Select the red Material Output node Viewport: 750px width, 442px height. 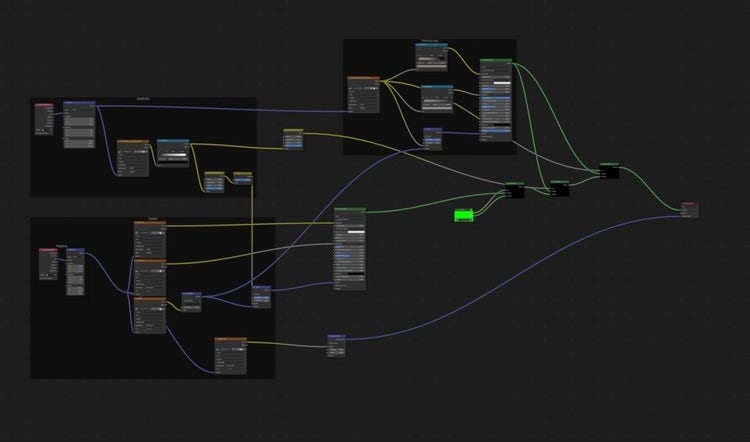(x=690, y=210)
